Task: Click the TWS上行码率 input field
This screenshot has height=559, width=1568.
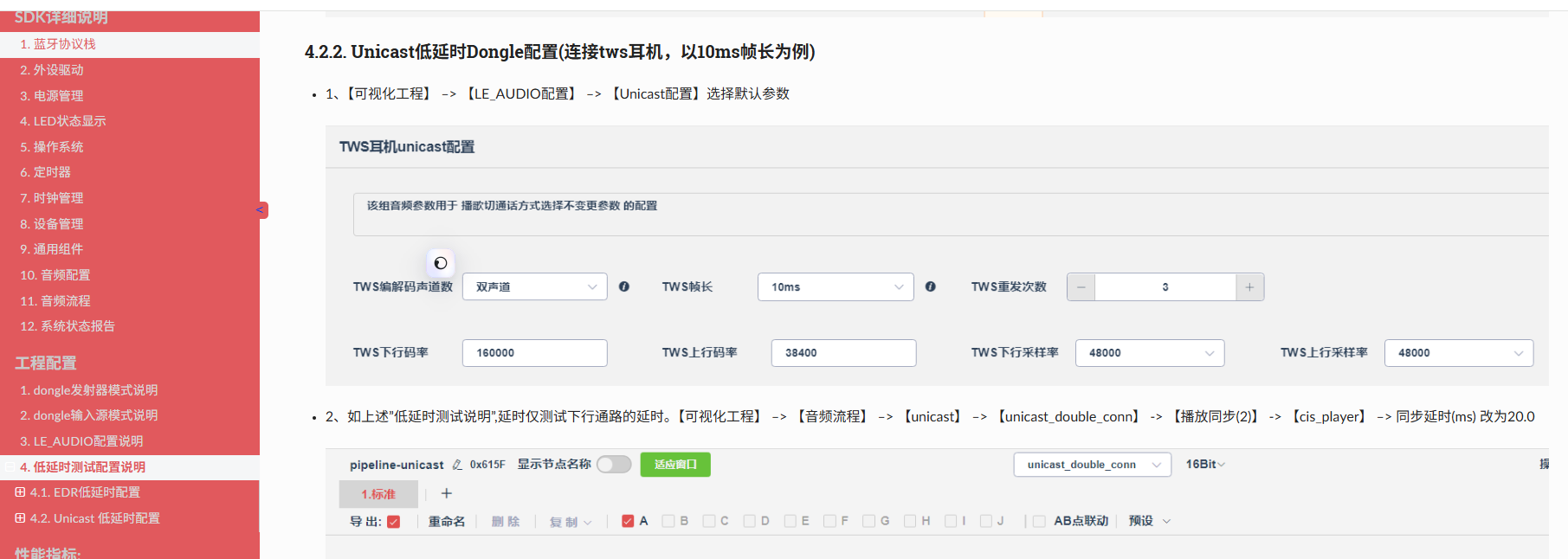Action: coord(844,353)
